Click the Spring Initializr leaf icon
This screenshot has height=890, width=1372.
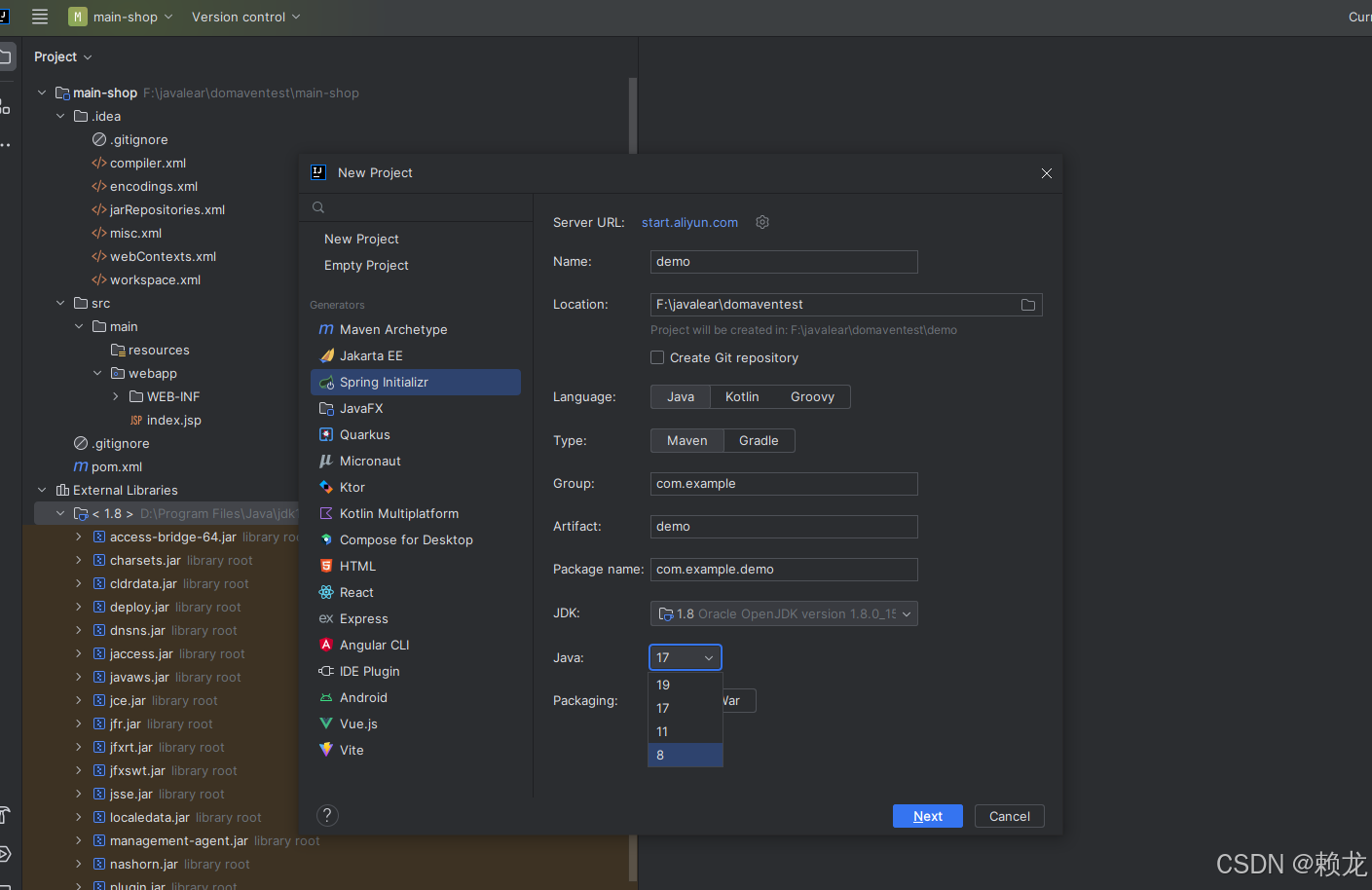tap(326, 383)
